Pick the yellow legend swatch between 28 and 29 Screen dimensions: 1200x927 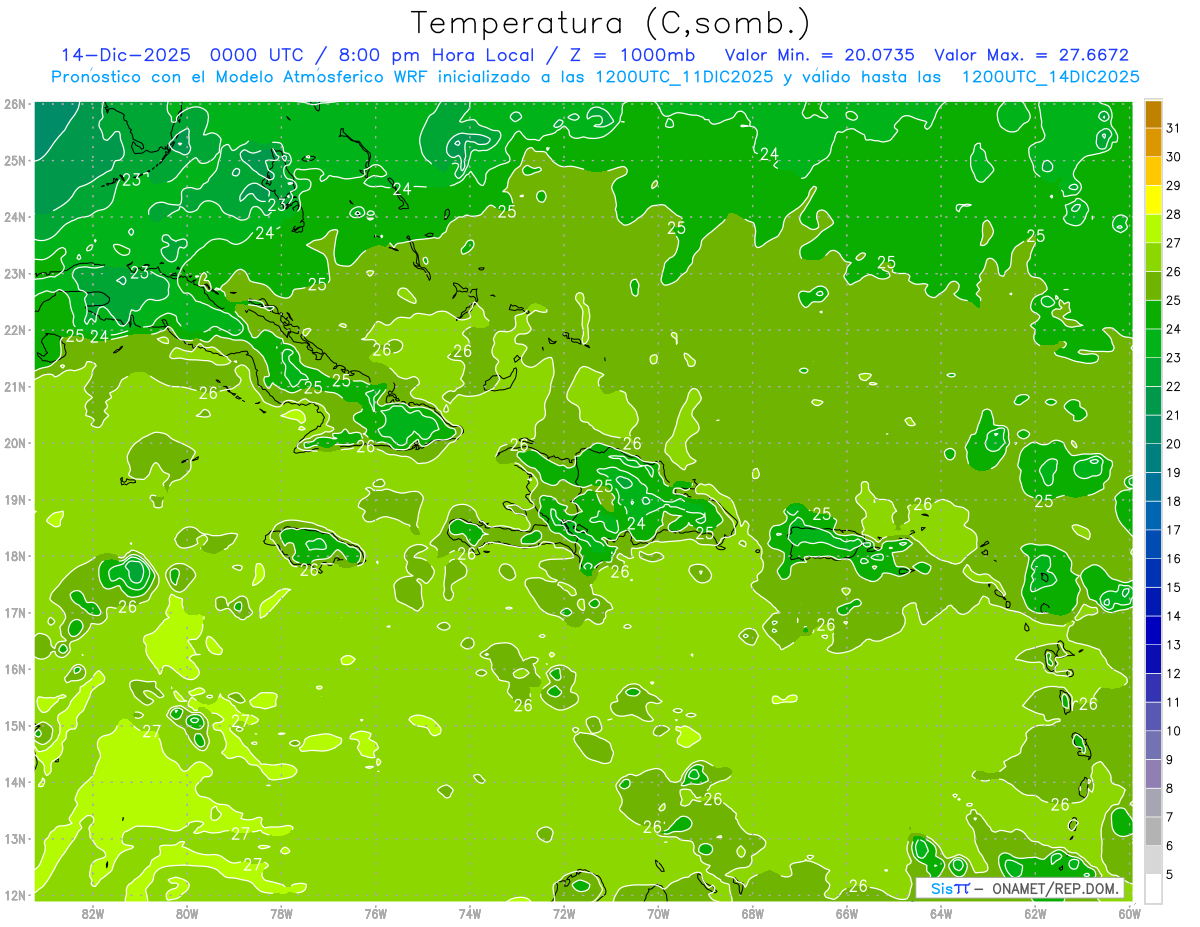(1154, 200)
